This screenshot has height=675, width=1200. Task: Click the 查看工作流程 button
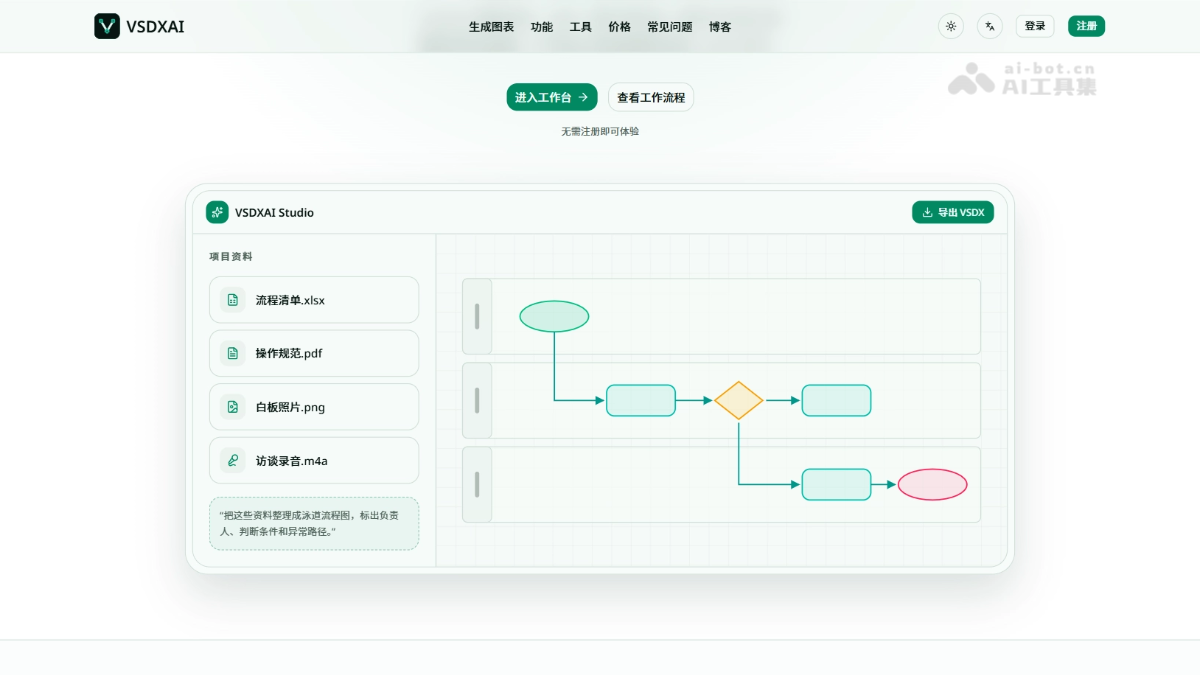tap(651, 97)
